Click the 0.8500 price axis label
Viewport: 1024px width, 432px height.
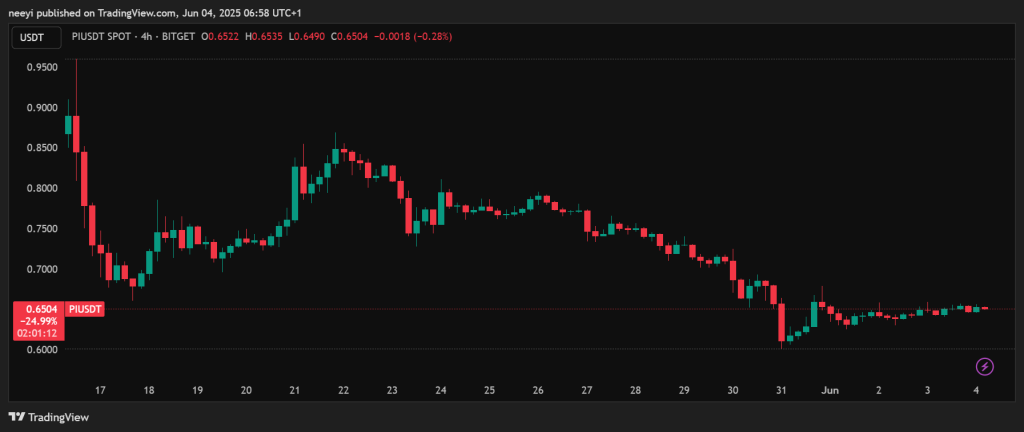tap(42, 148)
